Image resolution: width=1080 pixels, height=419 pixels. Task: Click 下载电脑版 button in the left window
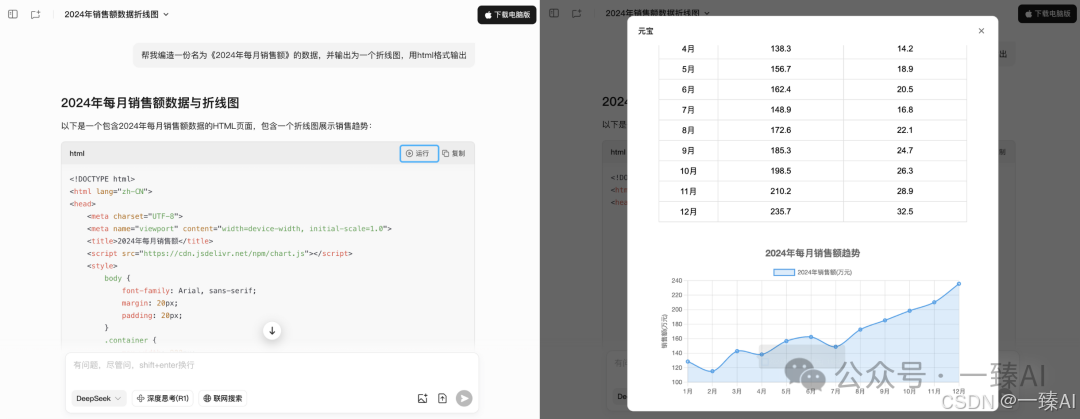click(x=506, y=14)
